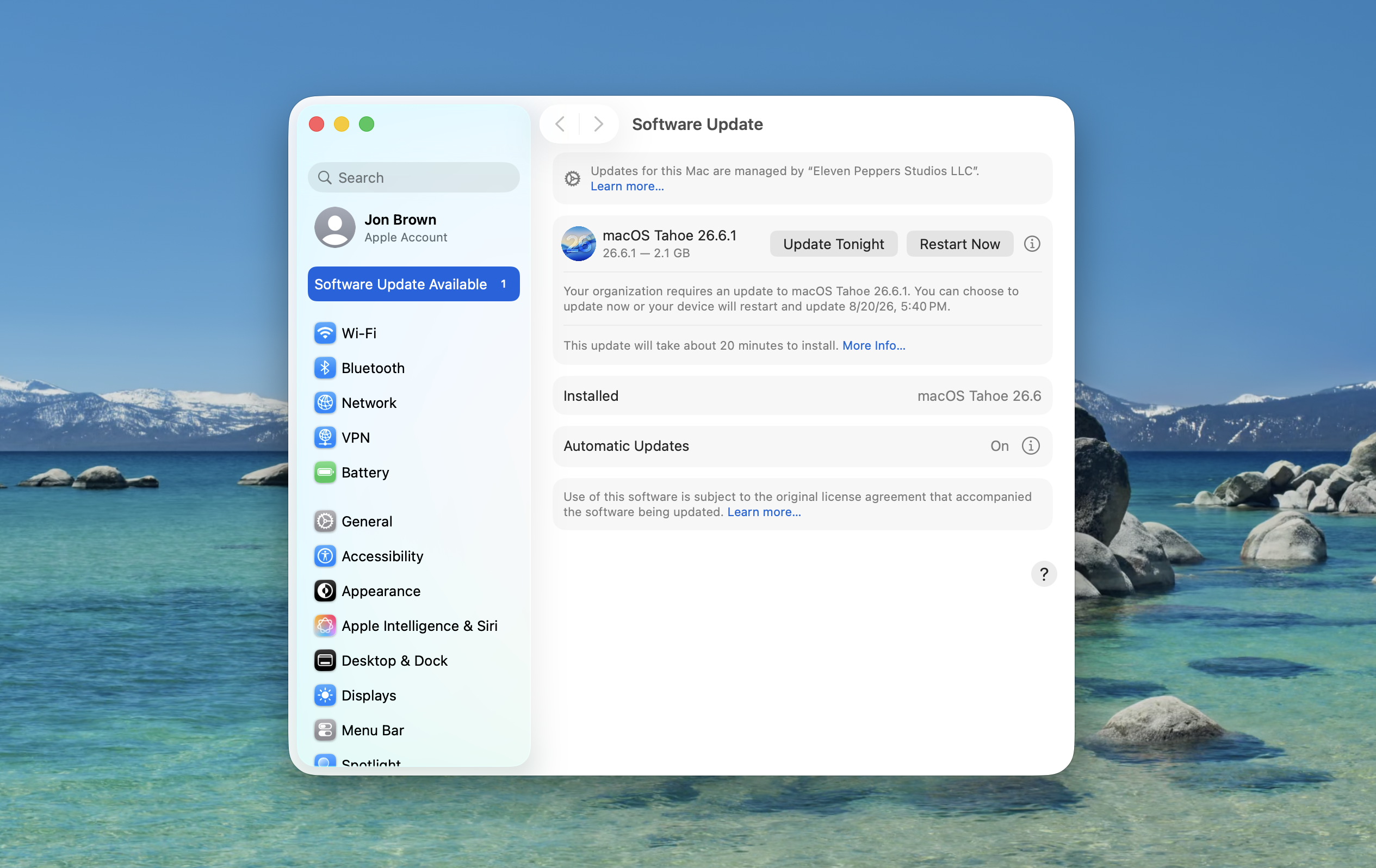Open the VPN icon

(325, 438)
